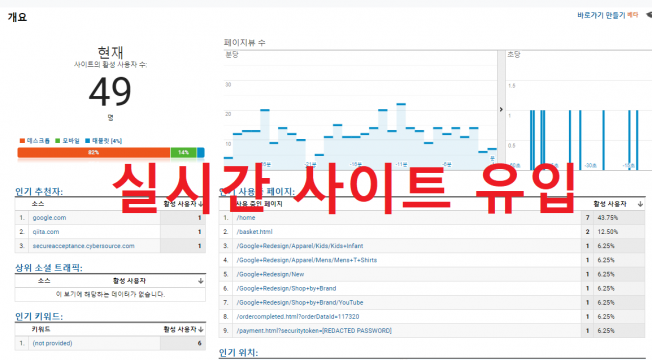Expand the pageview chart divider arrow
Image resolution: width=652 pixels, height=360 pixels.
click(x=501, y=109)
